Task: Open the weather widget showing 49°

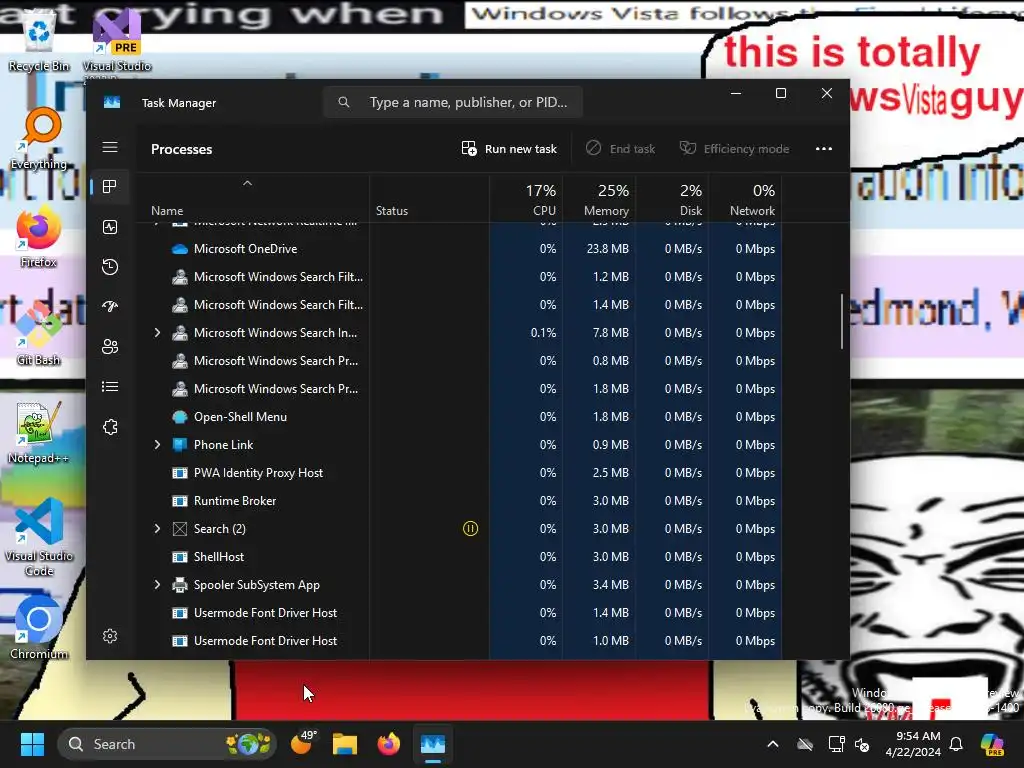Action: pos(303,743)
